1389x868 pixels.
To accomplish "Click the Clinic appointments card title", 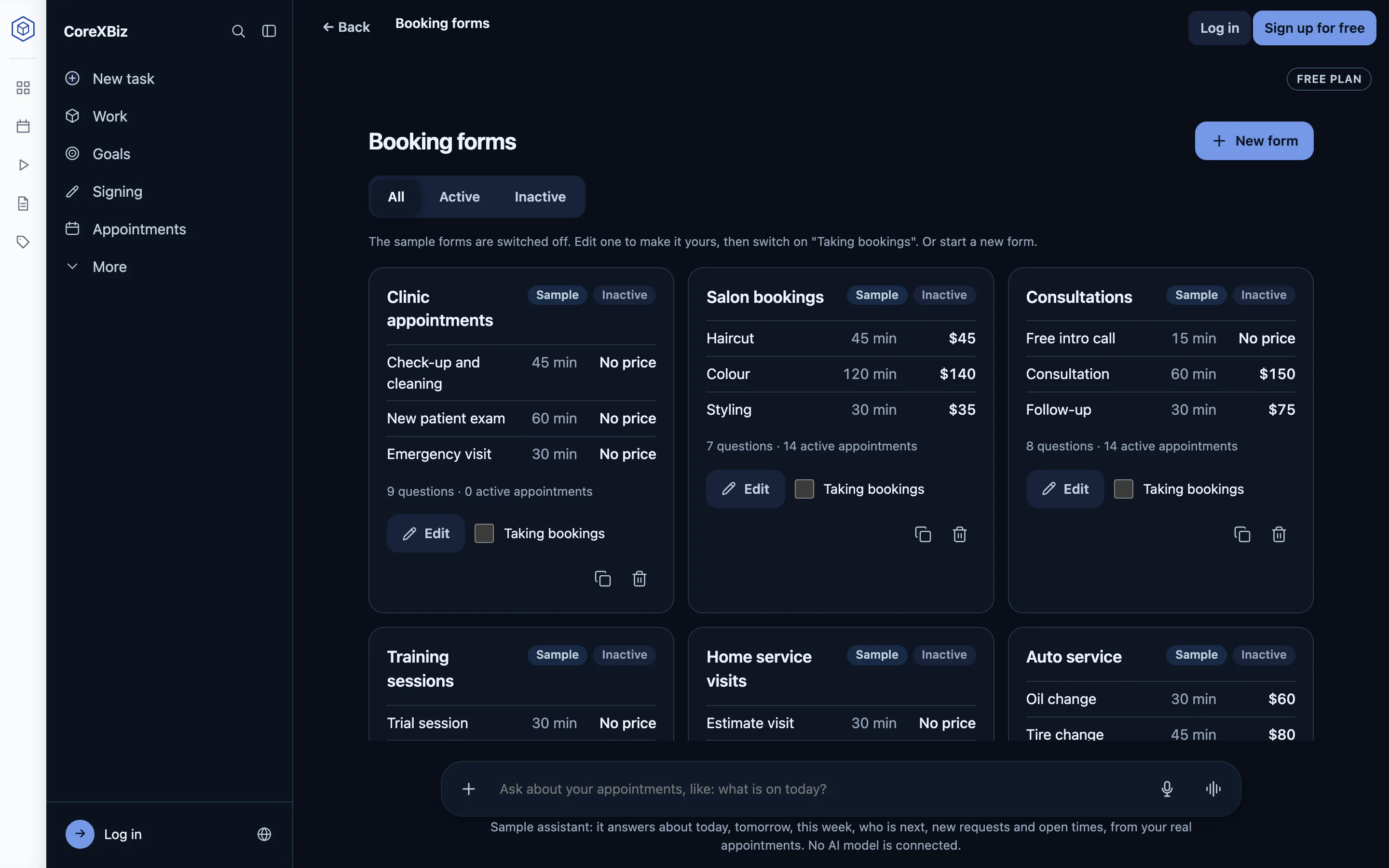I will tap(440, 309).
